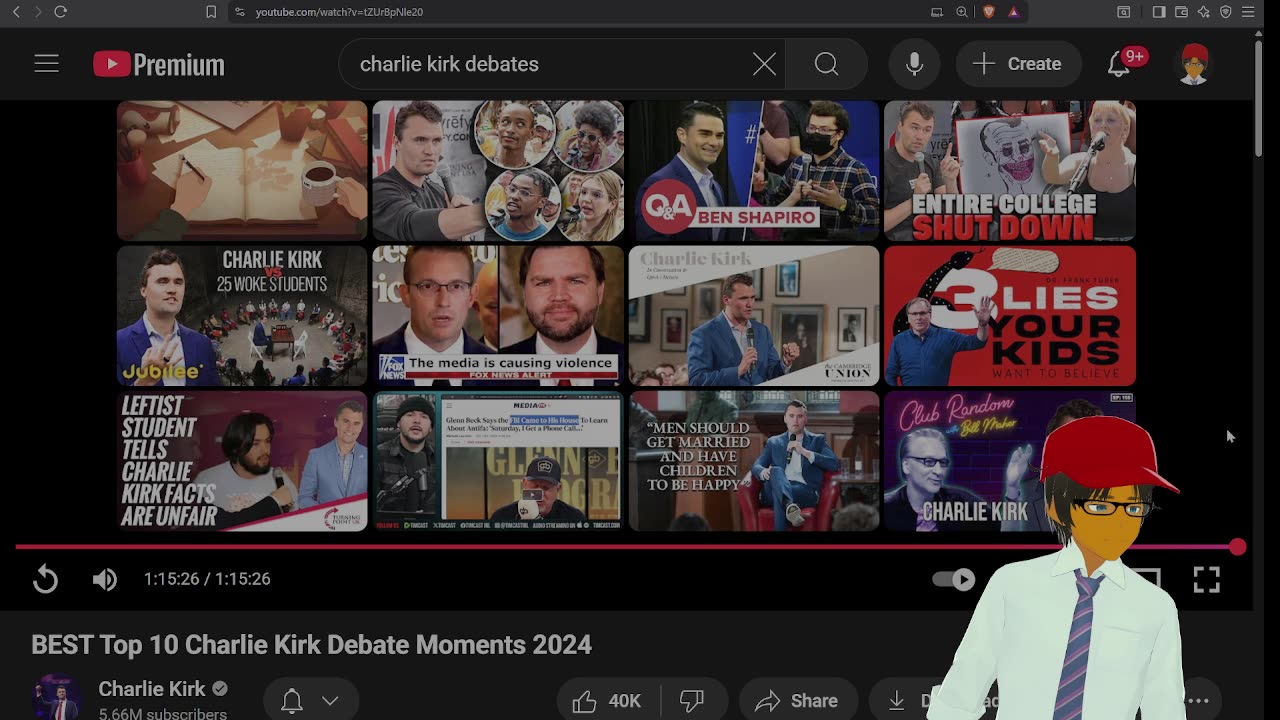Toggle the autoplay switch
Screen dimensions: 1280x720
[x=953, y=579]
